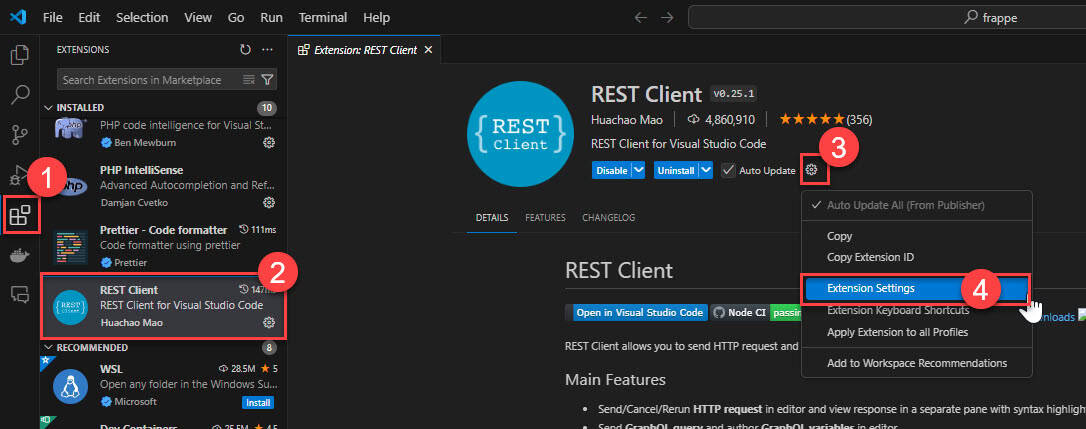The image size is (1086, 429).
Task: Refresh the extensions list
Action: 245,50
